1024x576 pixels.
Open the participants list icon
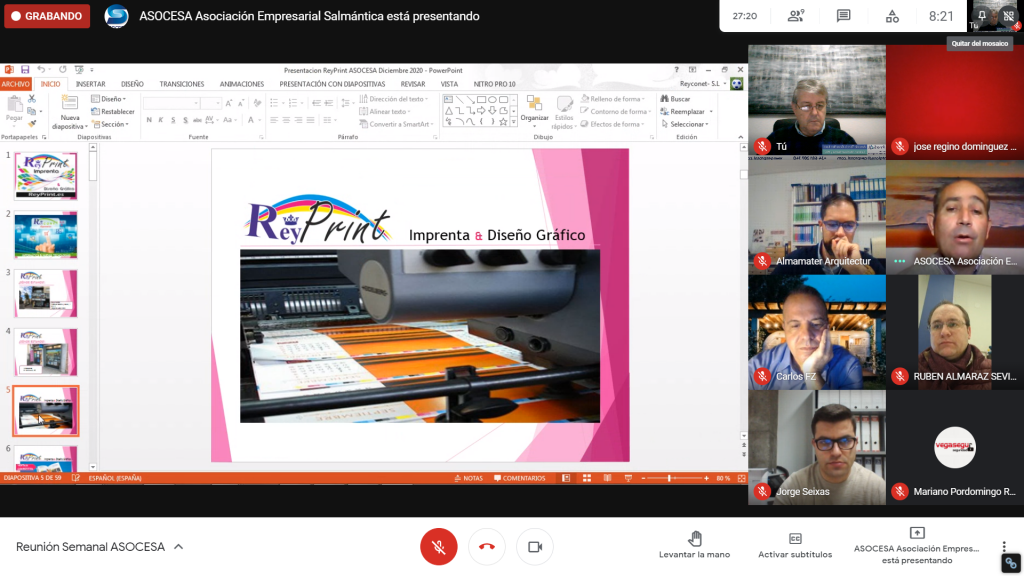(x=795, y=16)
